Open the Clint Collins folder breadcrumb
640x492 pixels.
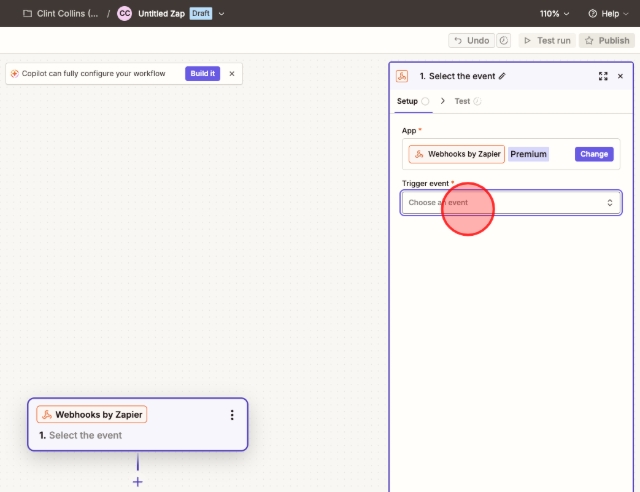[61, 13]
